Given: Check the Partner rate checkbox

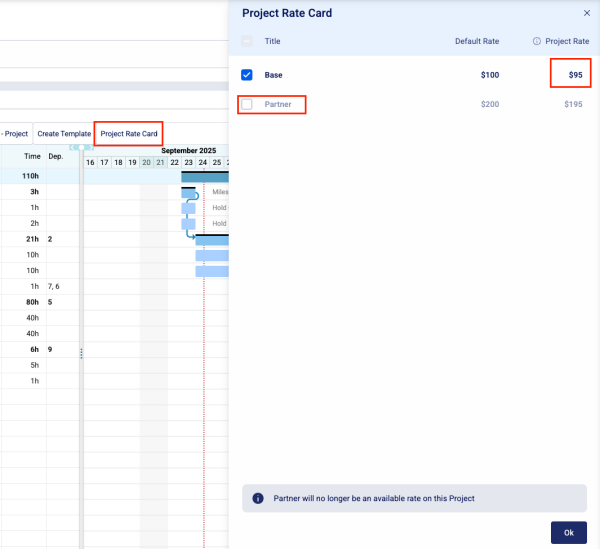Looking at the screenshot, I should (x=247, y=104).
